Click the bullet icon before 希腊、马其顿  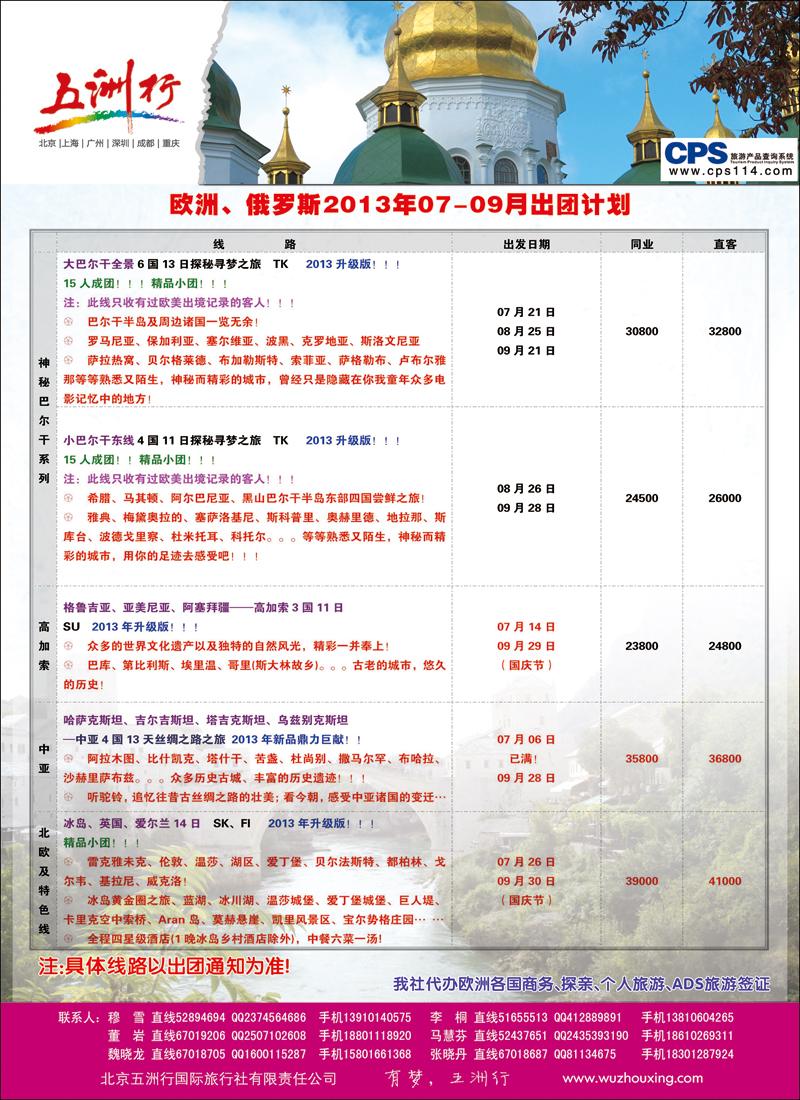click(69, 498)
